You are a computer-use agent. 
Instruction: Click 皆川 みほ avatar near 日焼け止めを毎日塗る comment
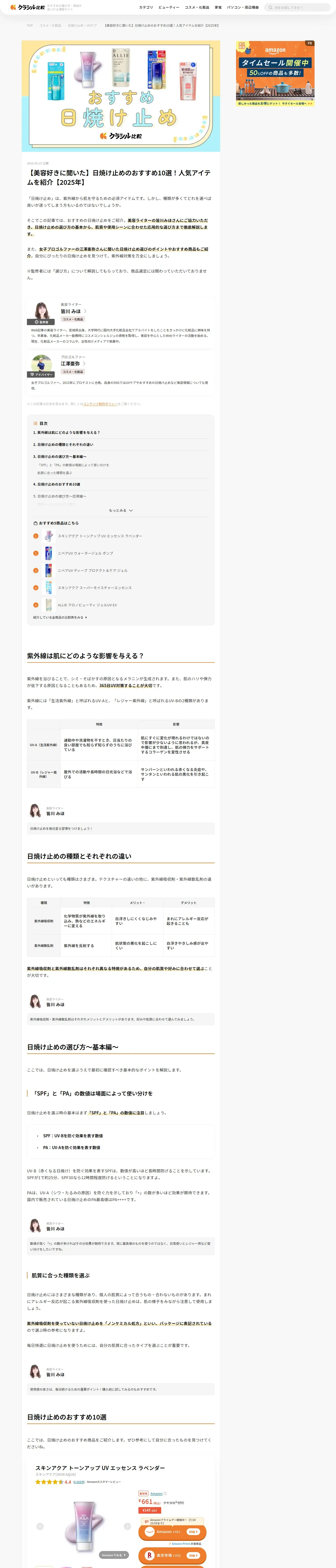[x=35, y=811]
